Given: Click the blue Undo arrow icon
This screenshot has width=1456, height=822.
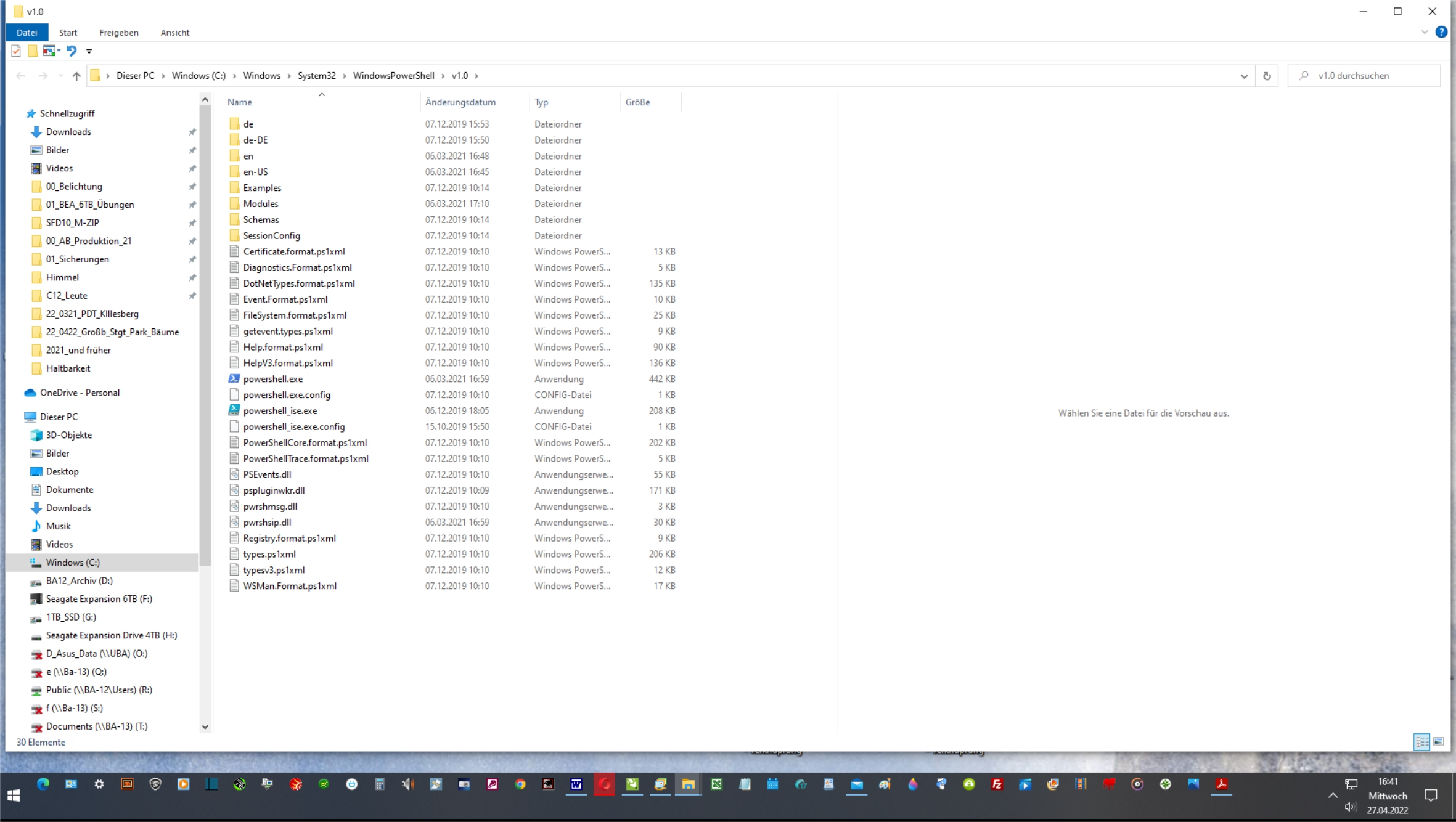Looking at the screenshot, I should point(72,51).
